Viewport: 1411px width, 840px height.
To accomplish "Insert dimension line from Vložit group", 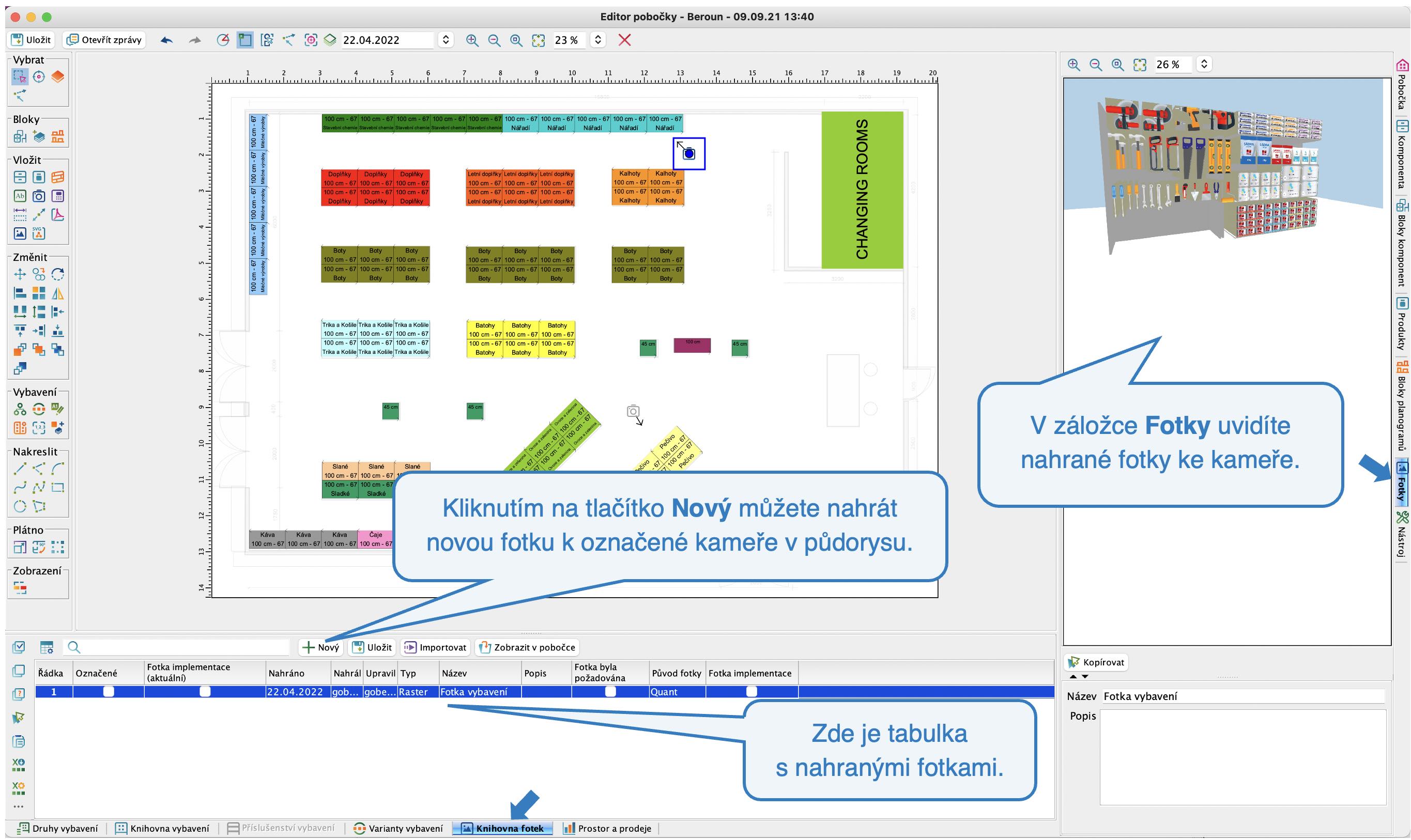I will [x=20, y=214].
